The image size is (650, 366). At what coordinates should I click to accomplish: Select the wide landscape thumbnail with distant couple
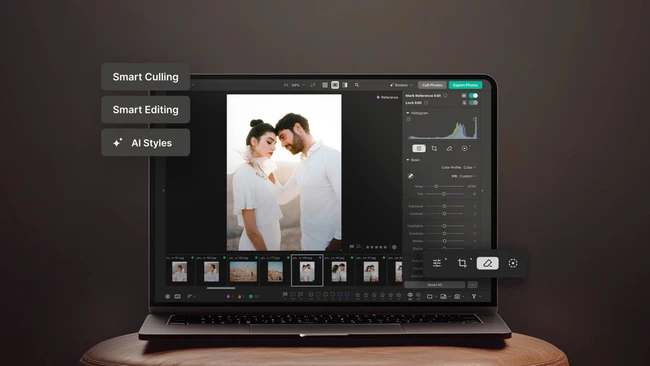243,271
